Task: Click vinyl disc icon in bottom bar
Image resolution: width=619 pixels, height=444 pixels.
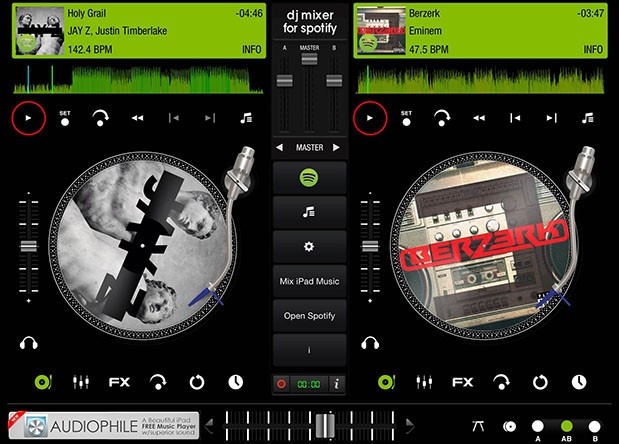Action: click(510, 426)
